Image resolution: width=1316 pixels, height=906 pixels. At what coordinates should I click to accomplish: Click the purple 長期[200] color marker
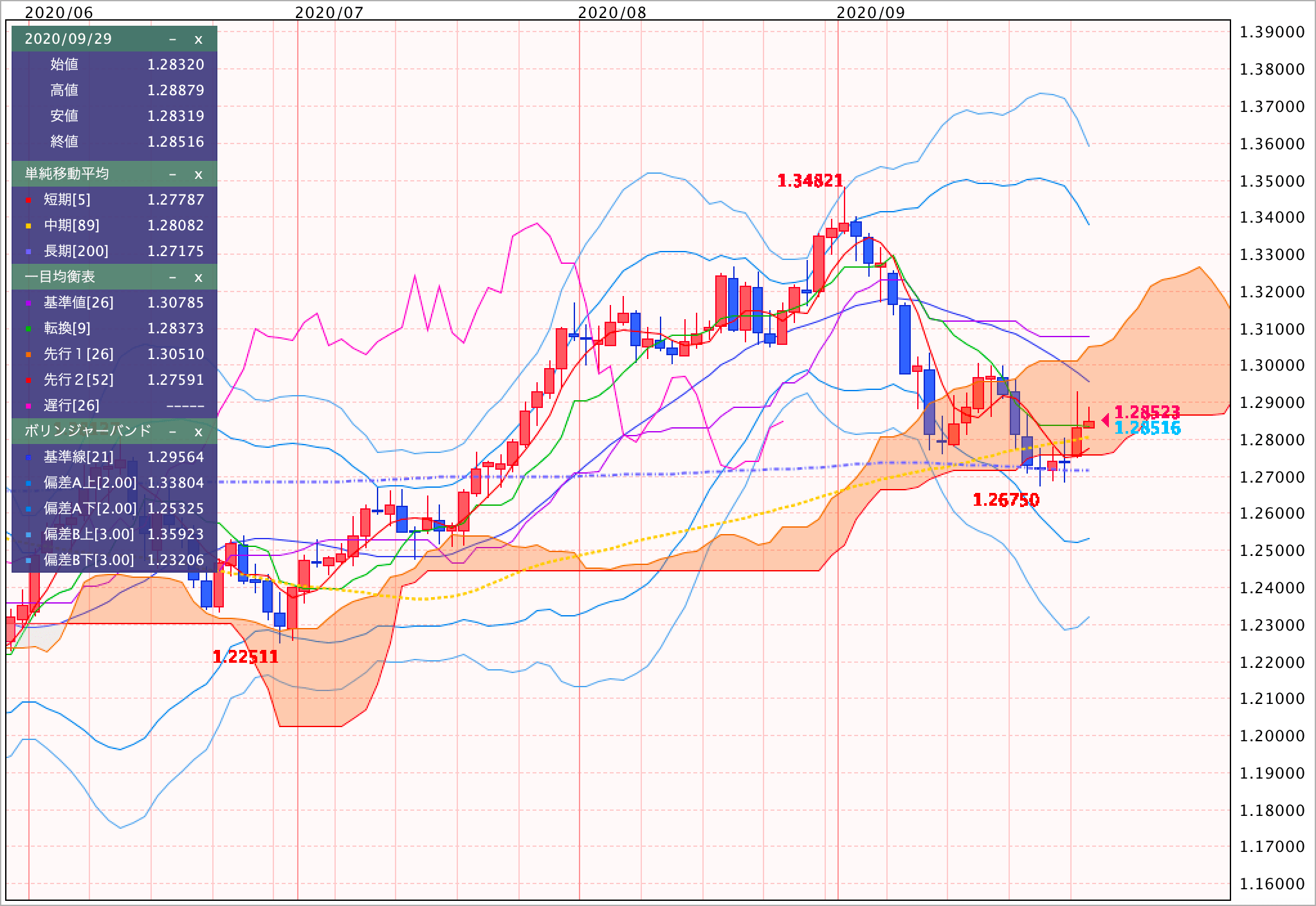click(28, 252)
